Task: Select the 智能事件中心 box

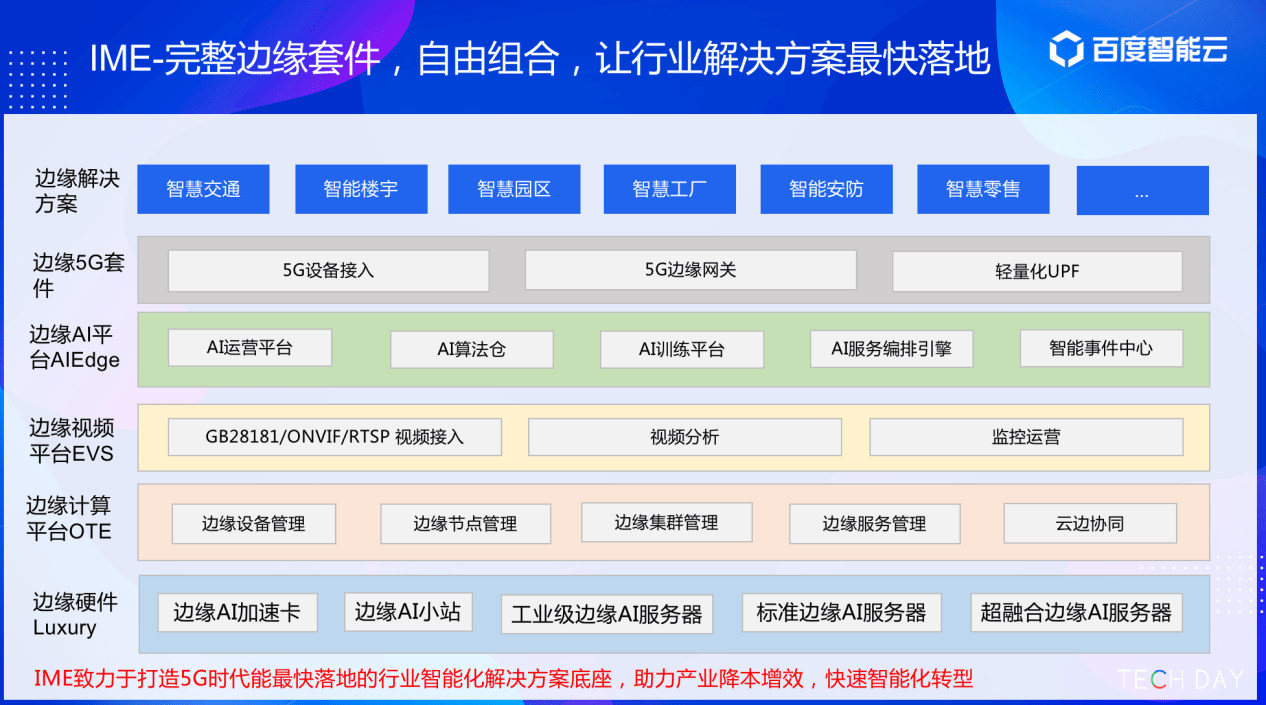Action: 1101,348
